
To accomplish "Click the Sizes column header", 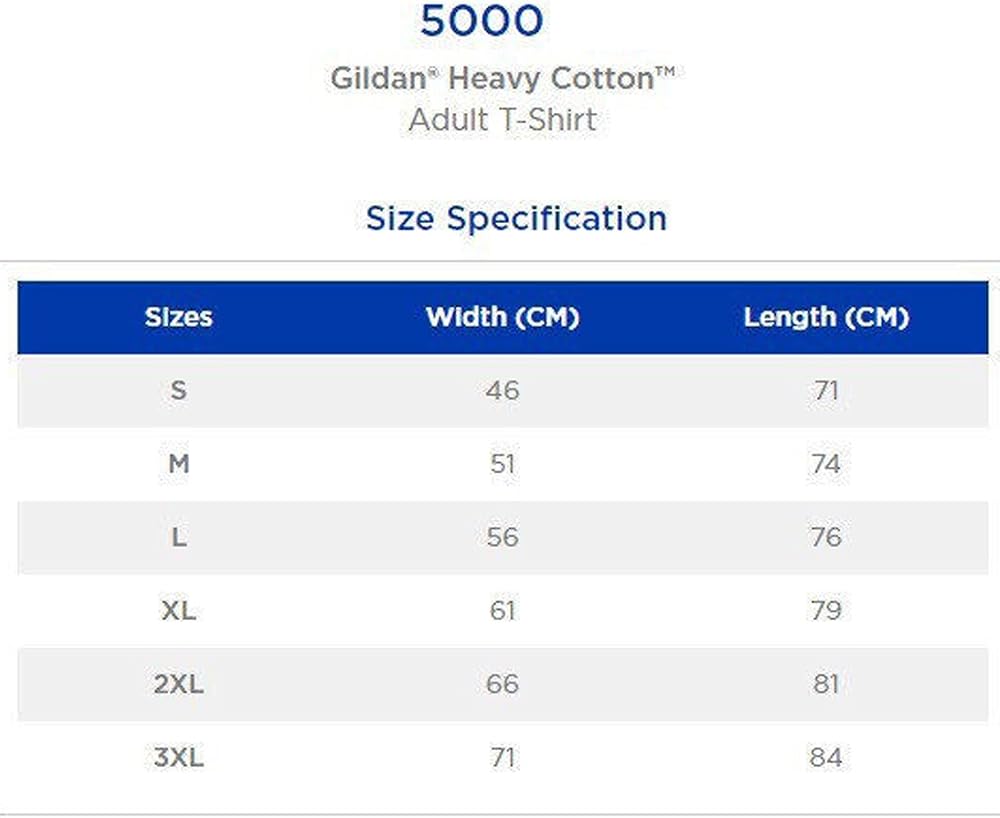I will pos(179,317).
